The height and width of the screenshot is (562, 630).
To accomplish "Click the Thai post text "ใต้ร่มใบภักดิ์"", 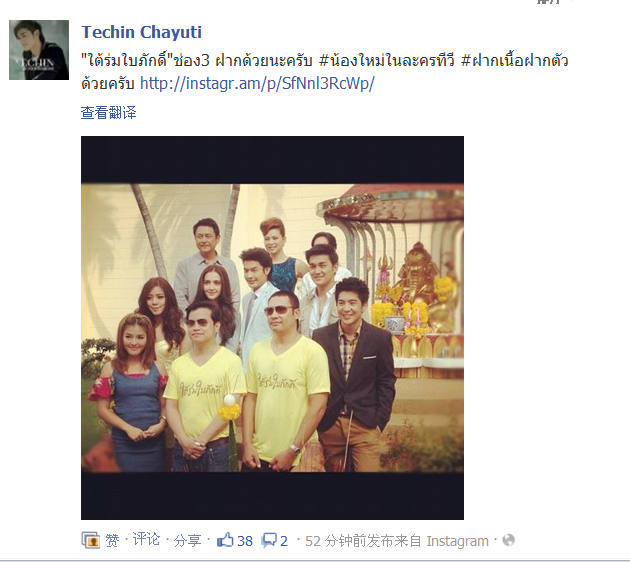I will point(127,61).
